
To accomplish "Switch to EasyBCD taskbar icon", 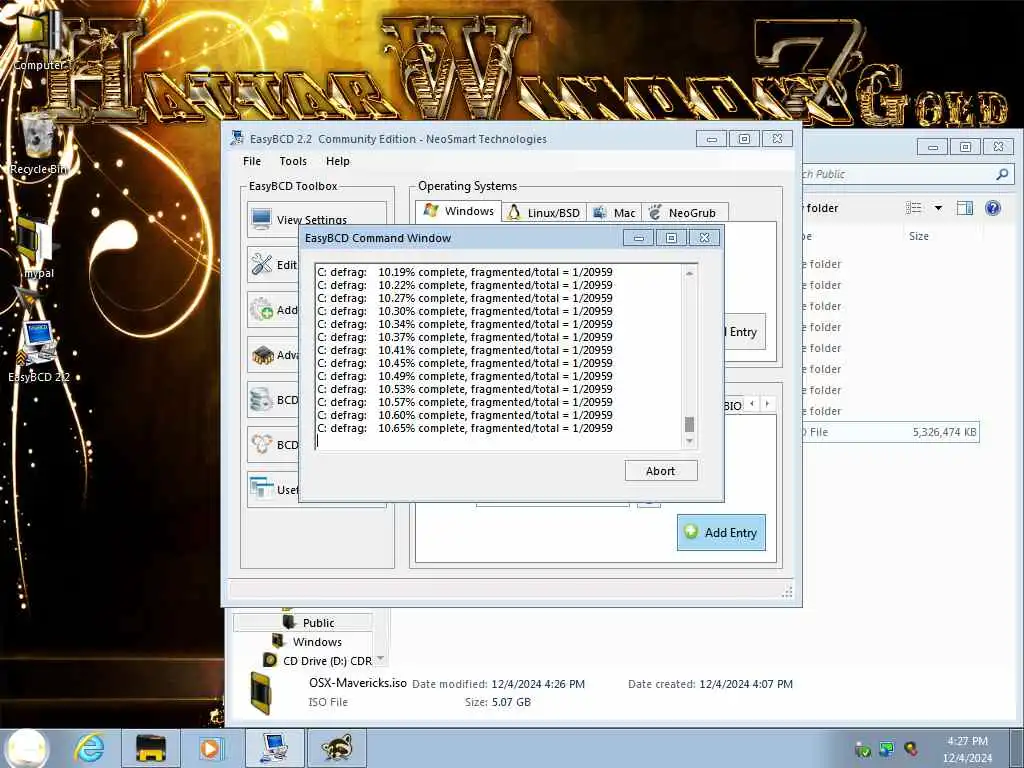I will point(274,748).
